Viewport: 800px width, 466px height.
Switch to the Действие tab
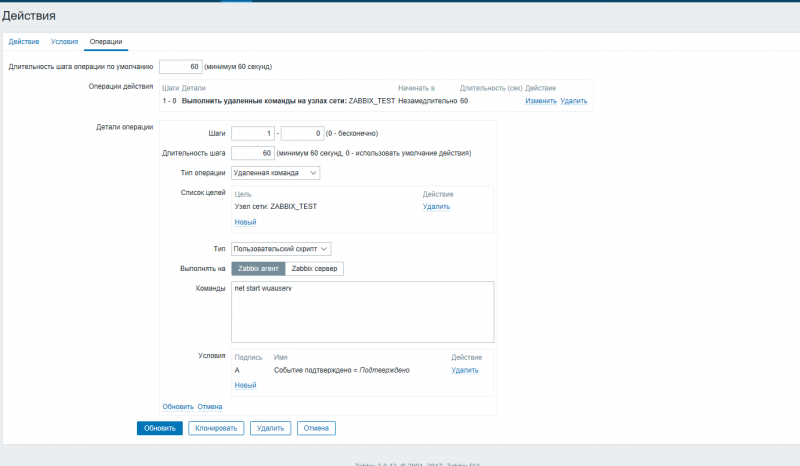coord(23,42)
